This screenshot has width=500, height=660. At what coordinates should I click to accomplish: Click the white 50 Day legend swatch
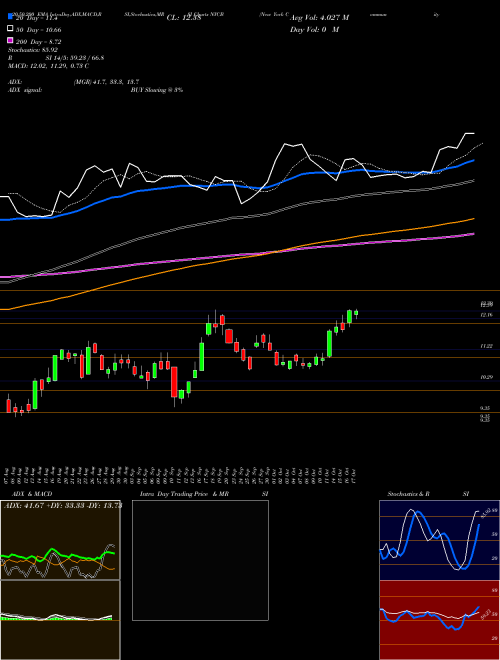coord(10,29)
